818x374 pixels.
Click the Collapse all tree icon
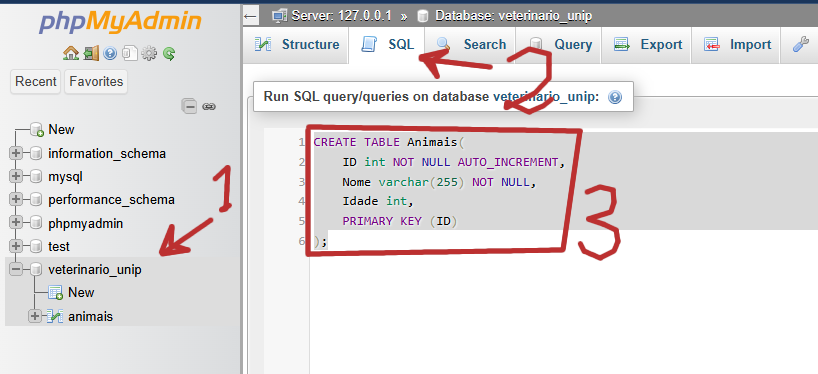pyautogui.click(x=189, y=106)
